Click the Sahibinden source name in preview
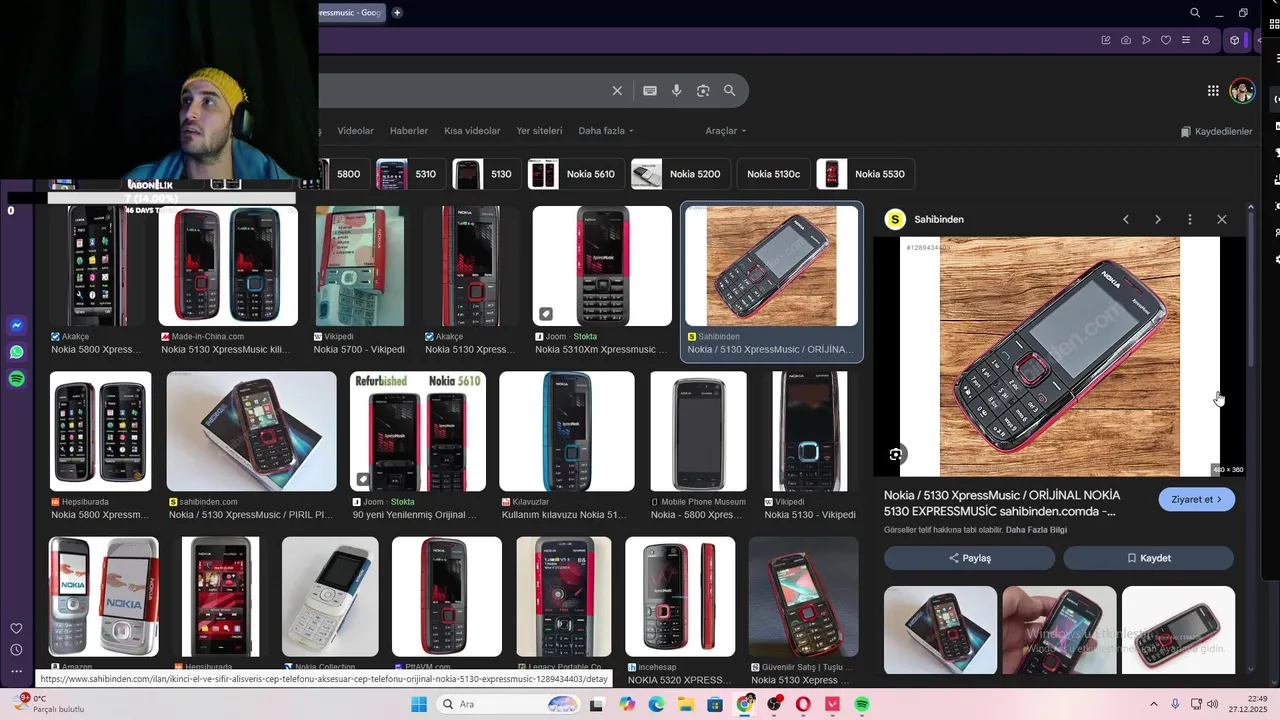 [x=939, y=219]
